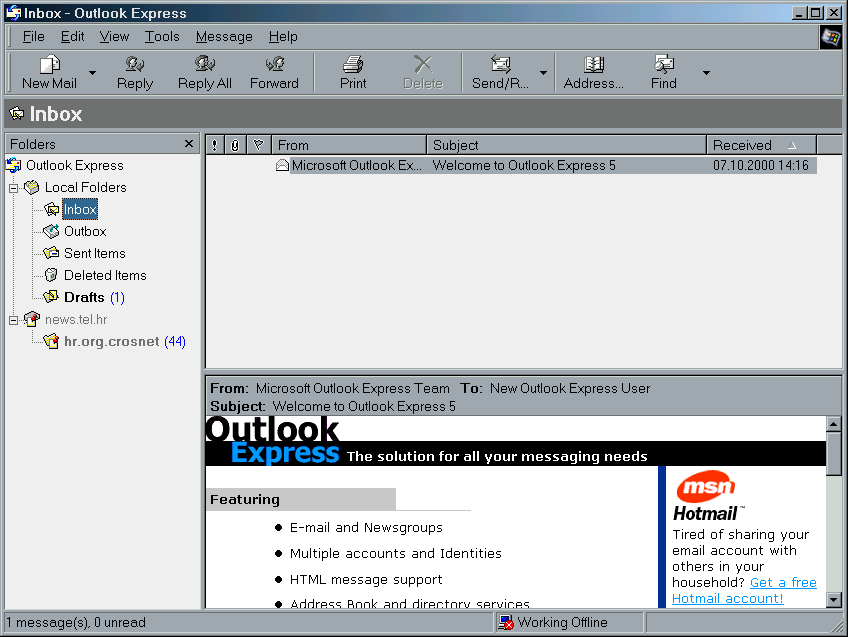Open the Help menu

click(283, 37)
